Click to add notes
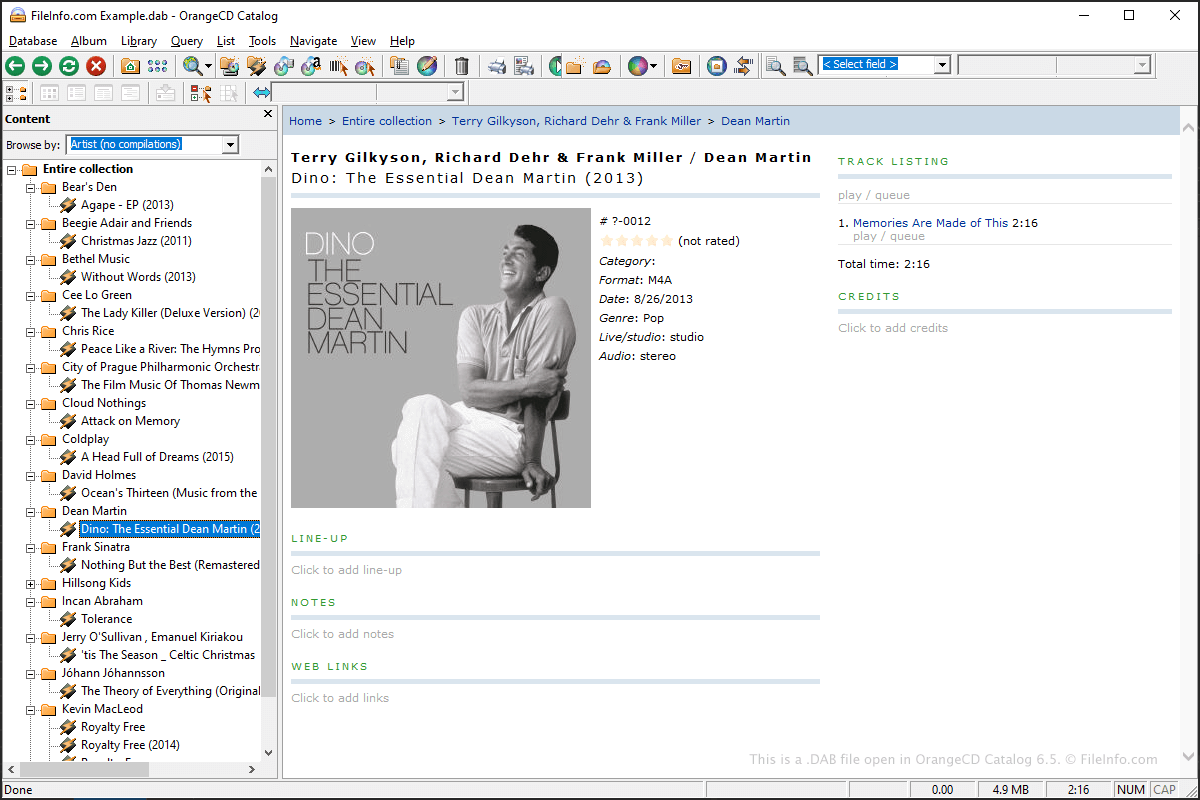Image resolution: width=1200 pixels, height=800 pixels. pyautogui.click(x=342, y=634)
